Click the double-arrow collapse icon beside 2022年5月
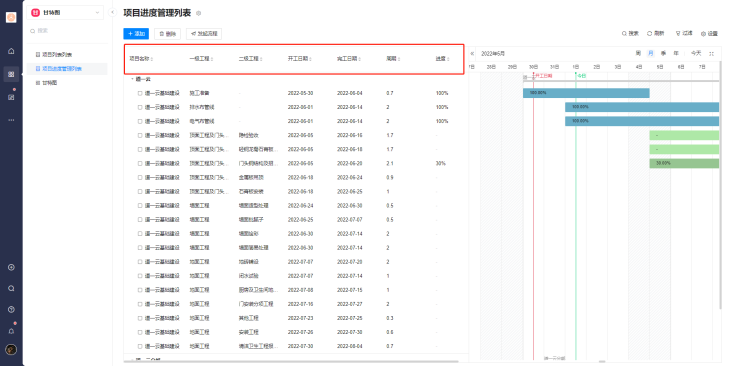750x366 pixels. [473, 54]
